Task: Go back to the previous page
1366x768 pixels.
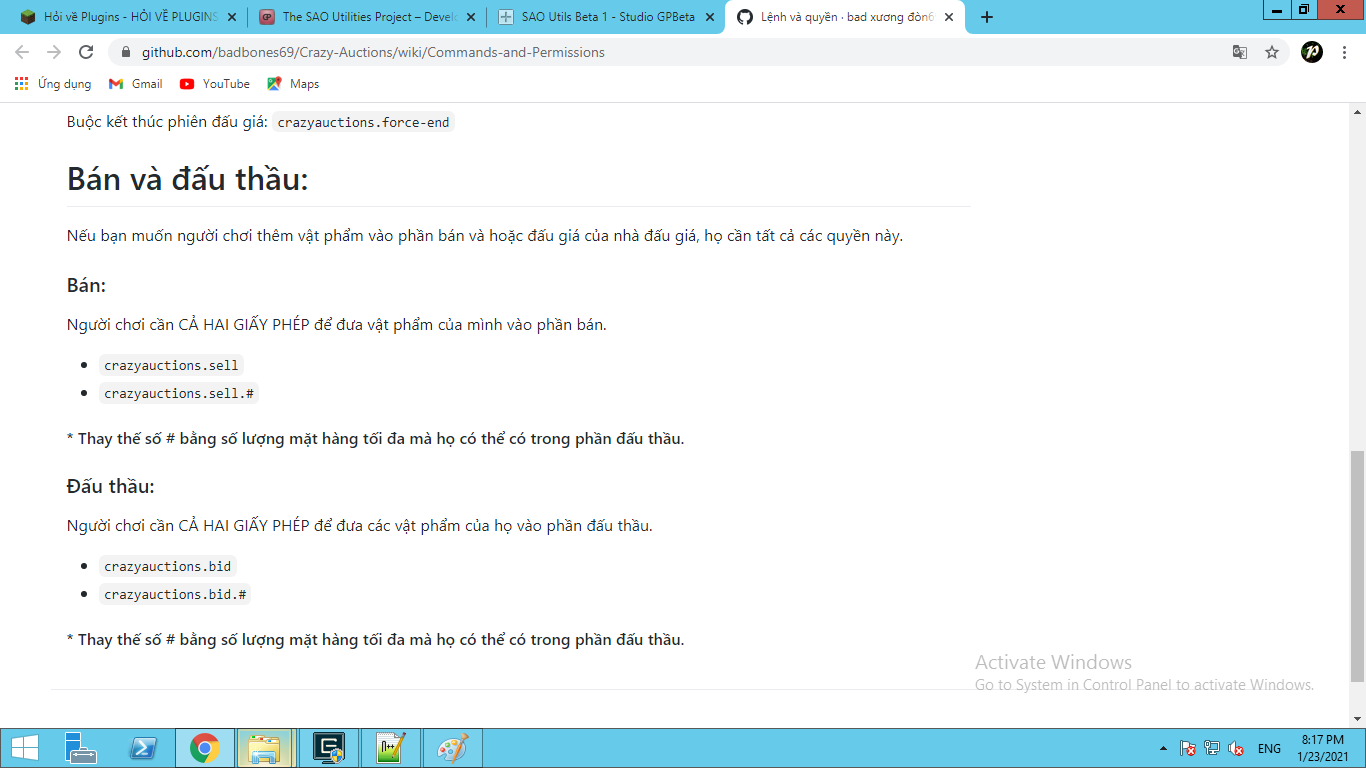Action: pos(22,52)
